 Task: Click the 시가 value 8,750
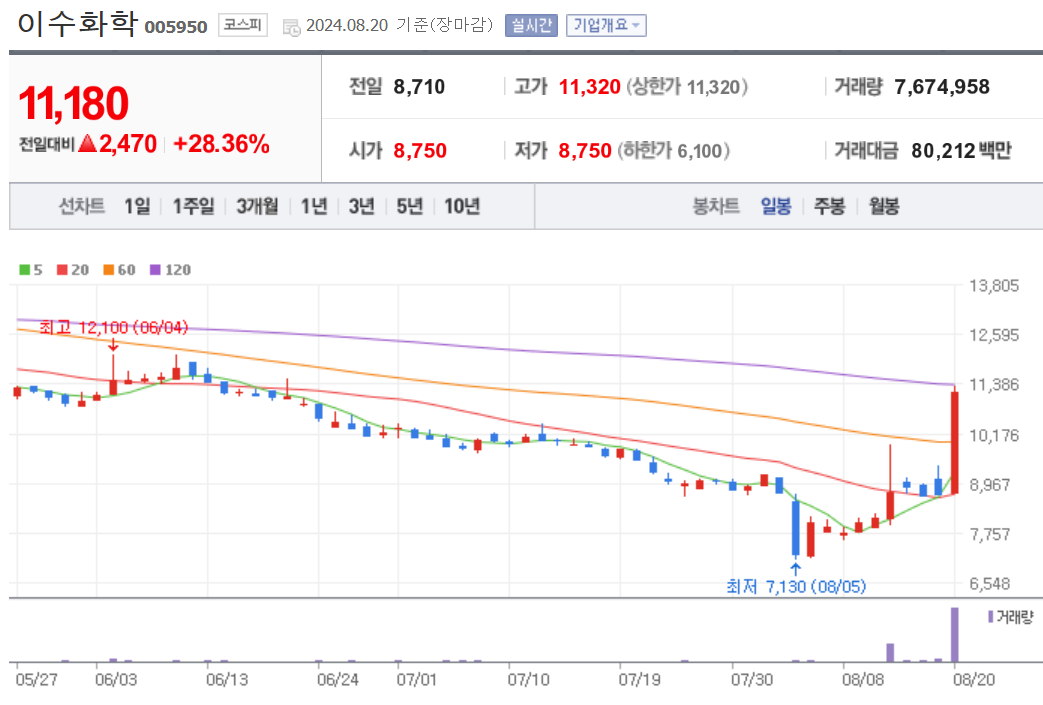(x=420, y=151)
